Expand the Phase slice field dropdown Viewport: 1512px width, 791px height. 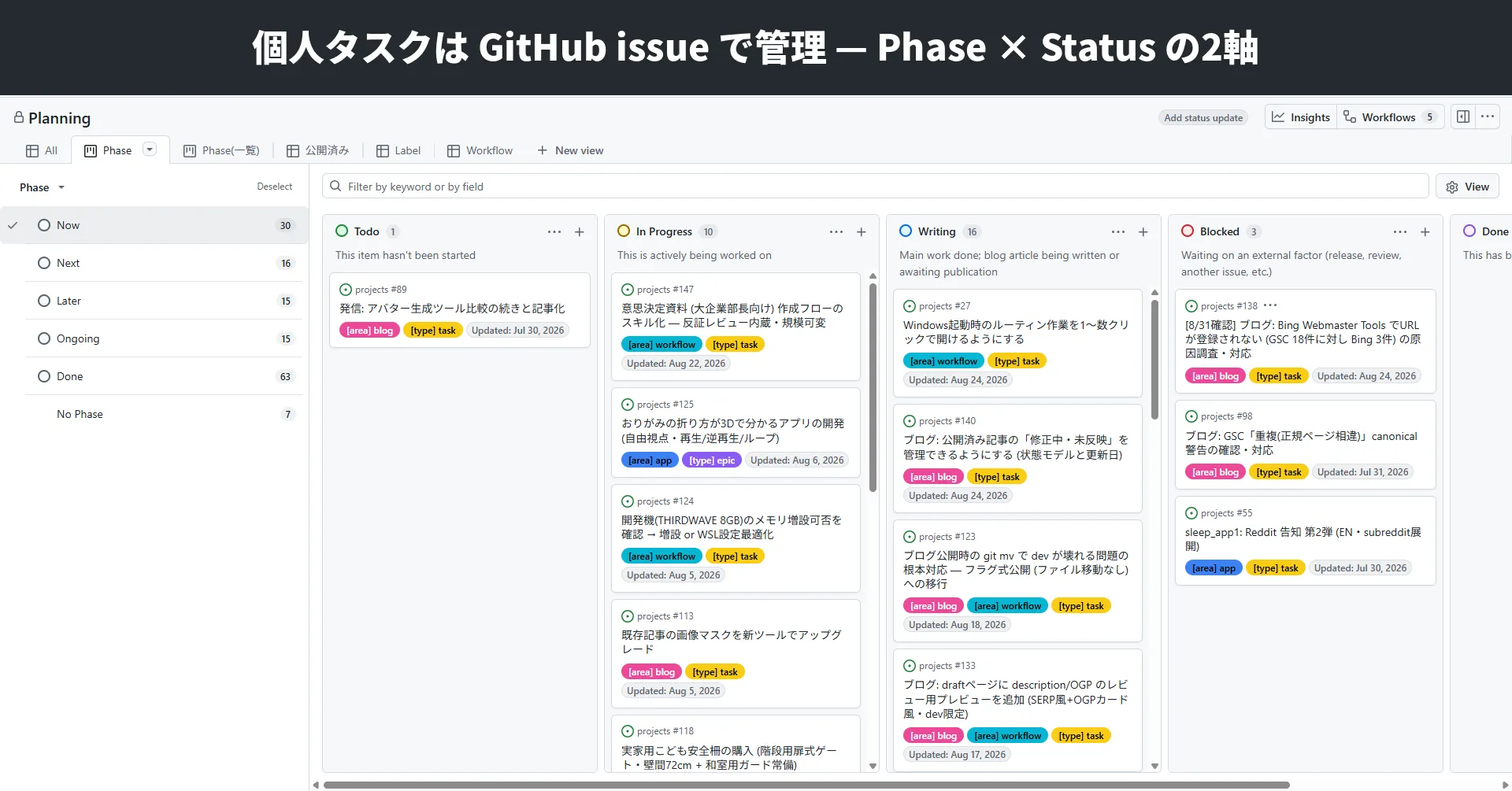tap(43, 187)
